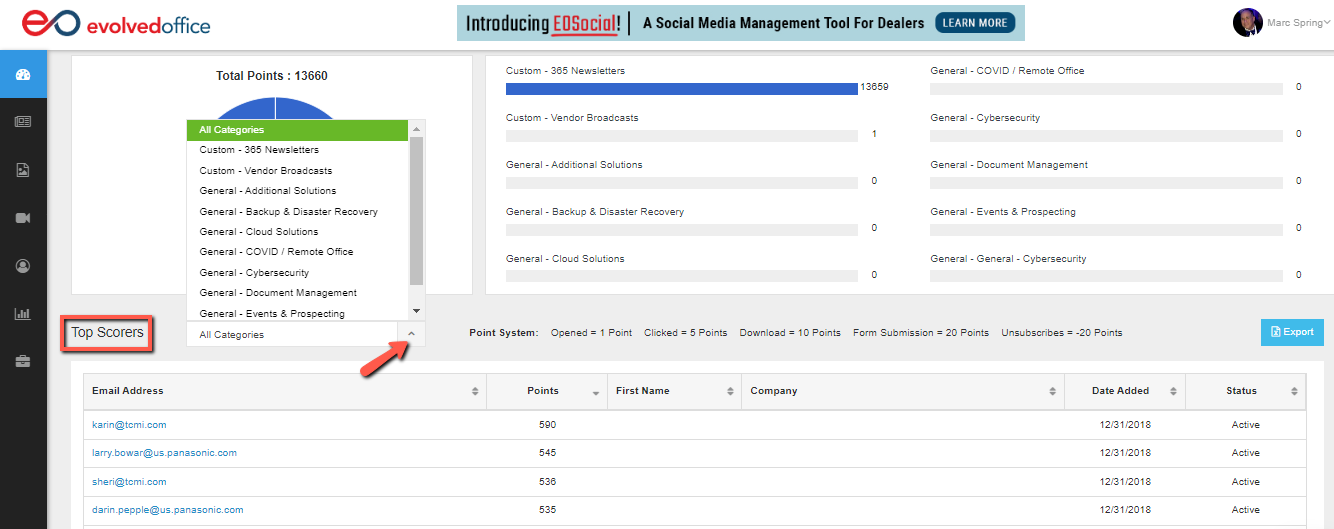
Task: Select All Categories highlighted option
Action: point(297,130)
